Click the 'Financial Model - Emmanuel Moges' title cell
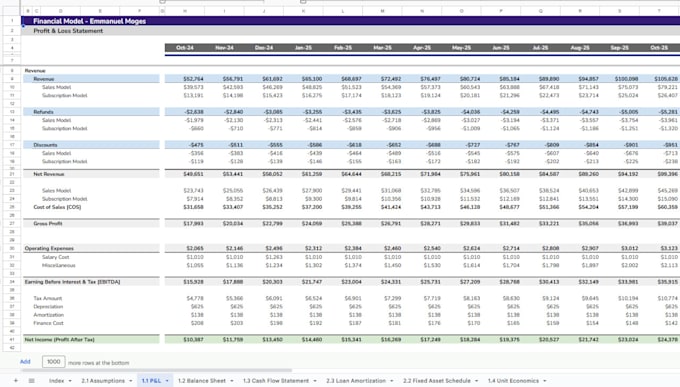The image size is (680, 387). pos(89,21)
